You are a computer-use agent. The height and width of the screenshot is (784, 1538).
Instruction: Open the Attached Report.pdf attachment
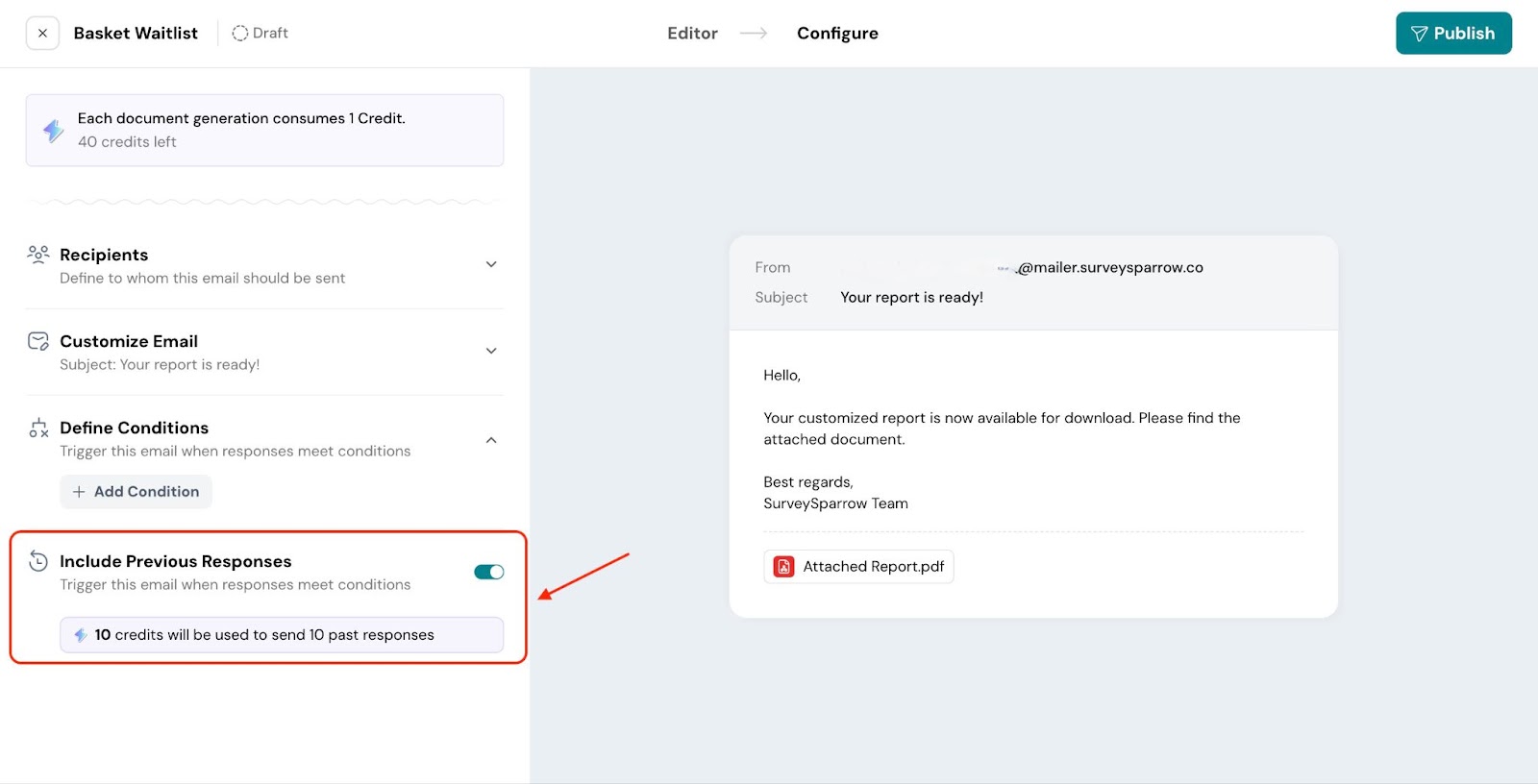point(858,567)
